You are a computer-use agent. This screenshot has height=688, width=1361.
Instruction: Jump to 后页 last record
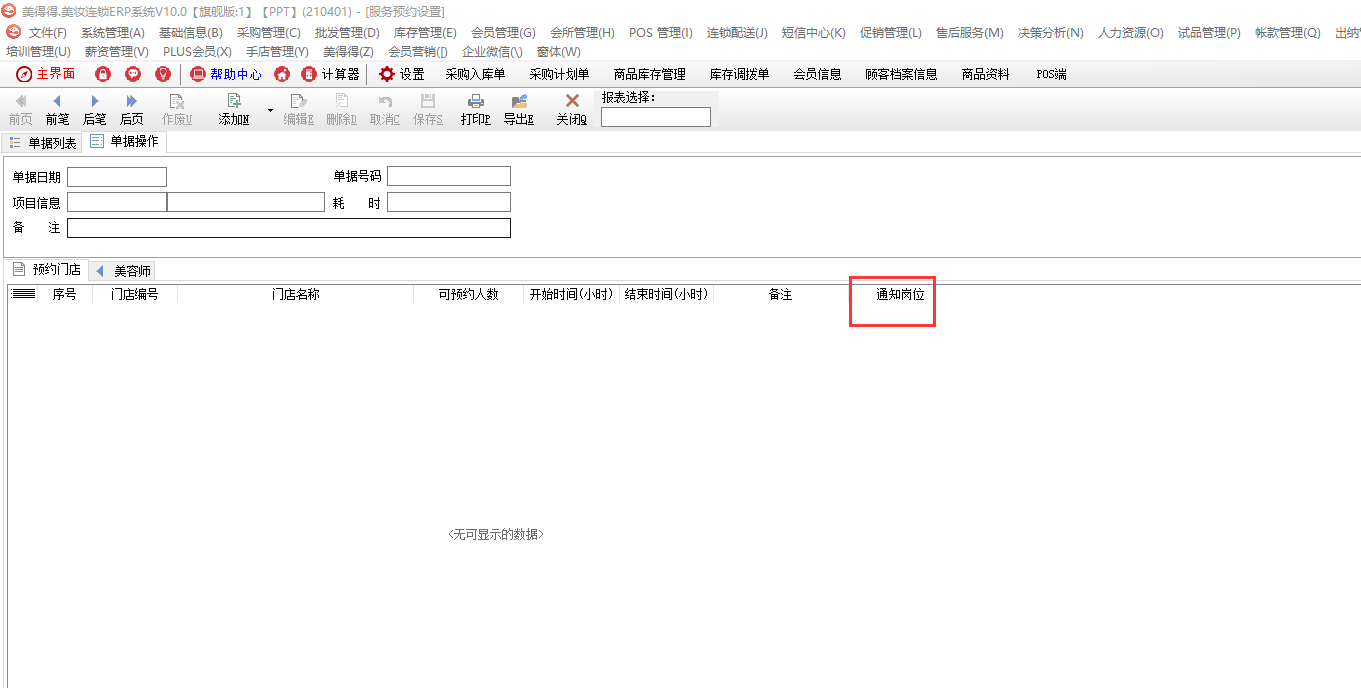(131, 110)
